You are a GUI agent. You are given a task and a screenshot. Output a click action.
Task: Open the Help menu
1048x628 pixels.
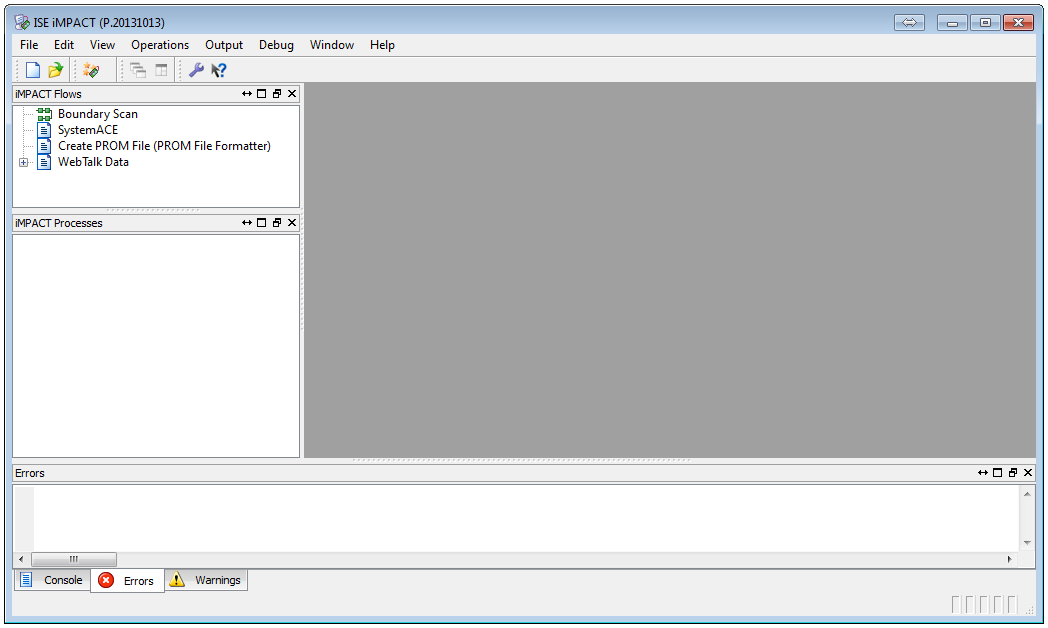382,45
